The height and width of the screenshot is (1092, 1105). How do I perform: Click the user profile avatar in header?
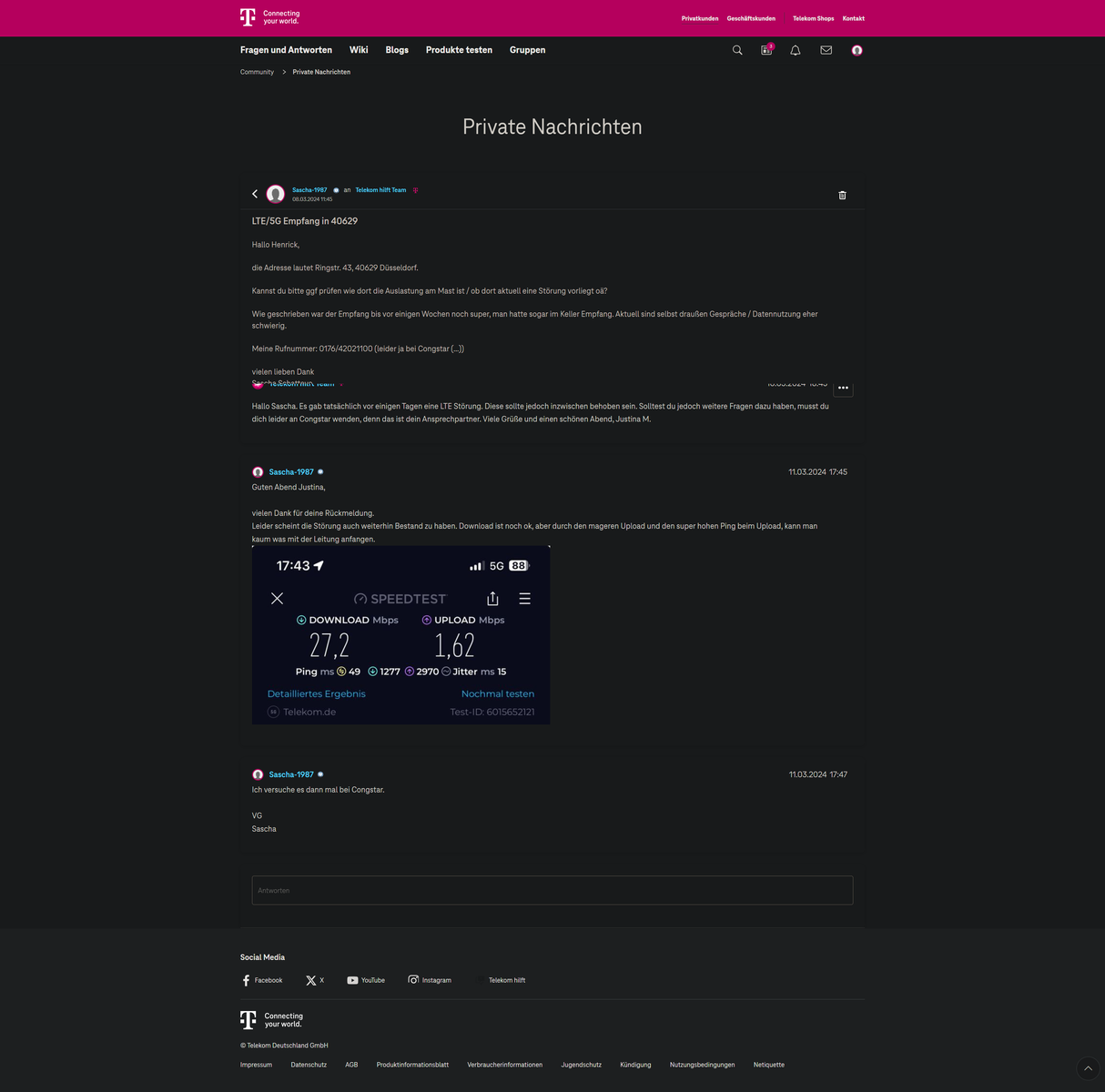click(857, 50)
